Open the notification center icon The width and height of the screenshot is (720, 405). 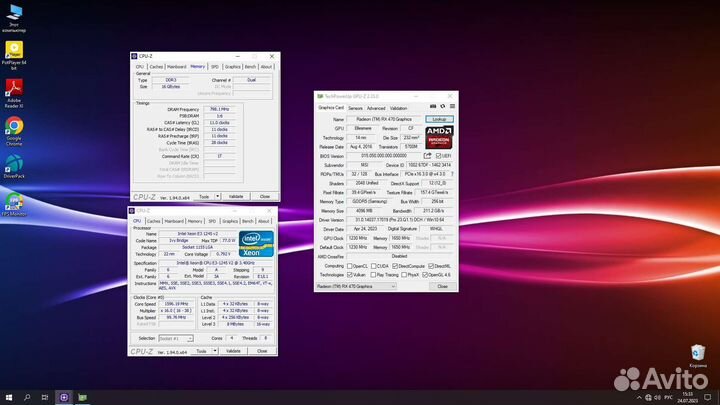pyautogui.click(x=708, y=398)
